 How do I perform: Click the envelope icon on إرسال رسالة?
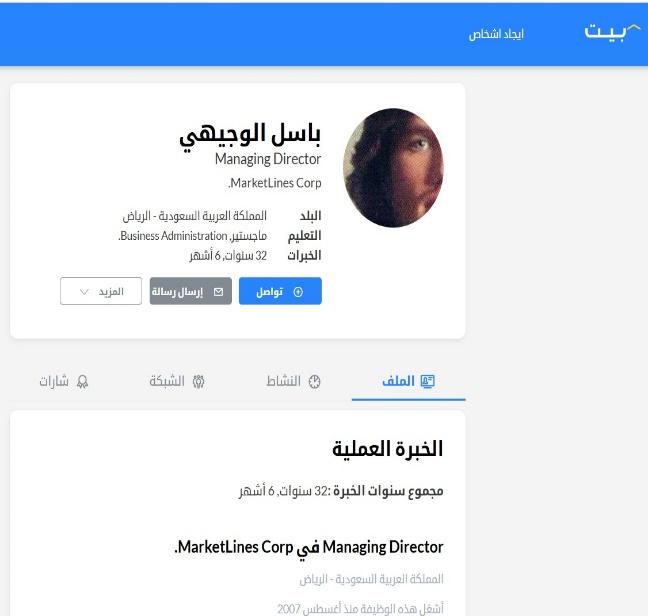[x=219, y=292]
